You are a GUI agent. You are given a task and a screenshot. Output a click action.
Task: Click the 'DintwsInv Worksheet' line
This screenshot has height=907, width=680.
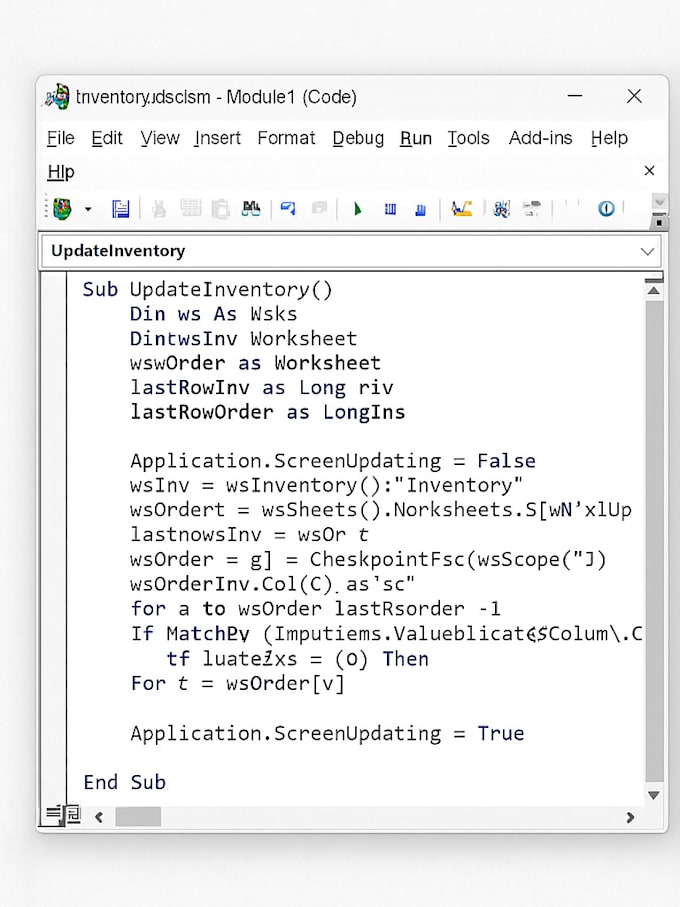tap(243, 338)
